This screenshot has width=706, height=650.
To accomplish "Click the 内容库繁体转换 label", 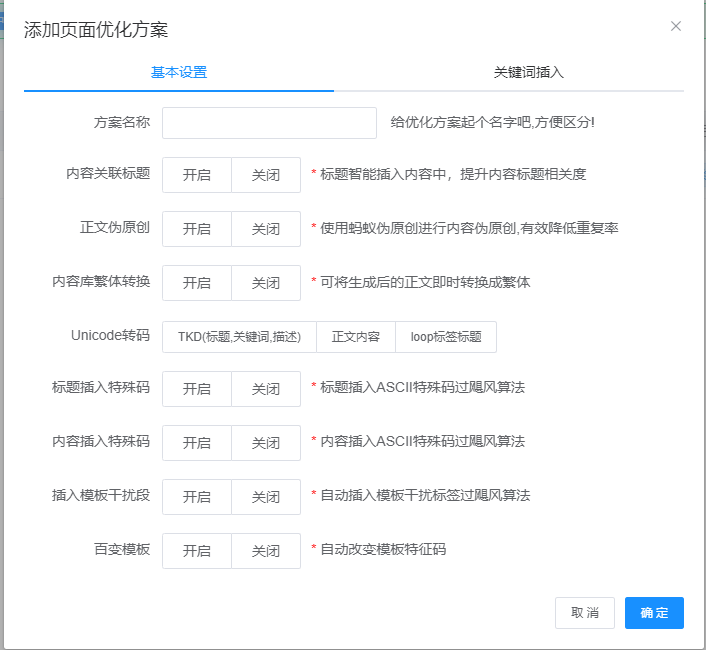I will click(x=101, y=281).
